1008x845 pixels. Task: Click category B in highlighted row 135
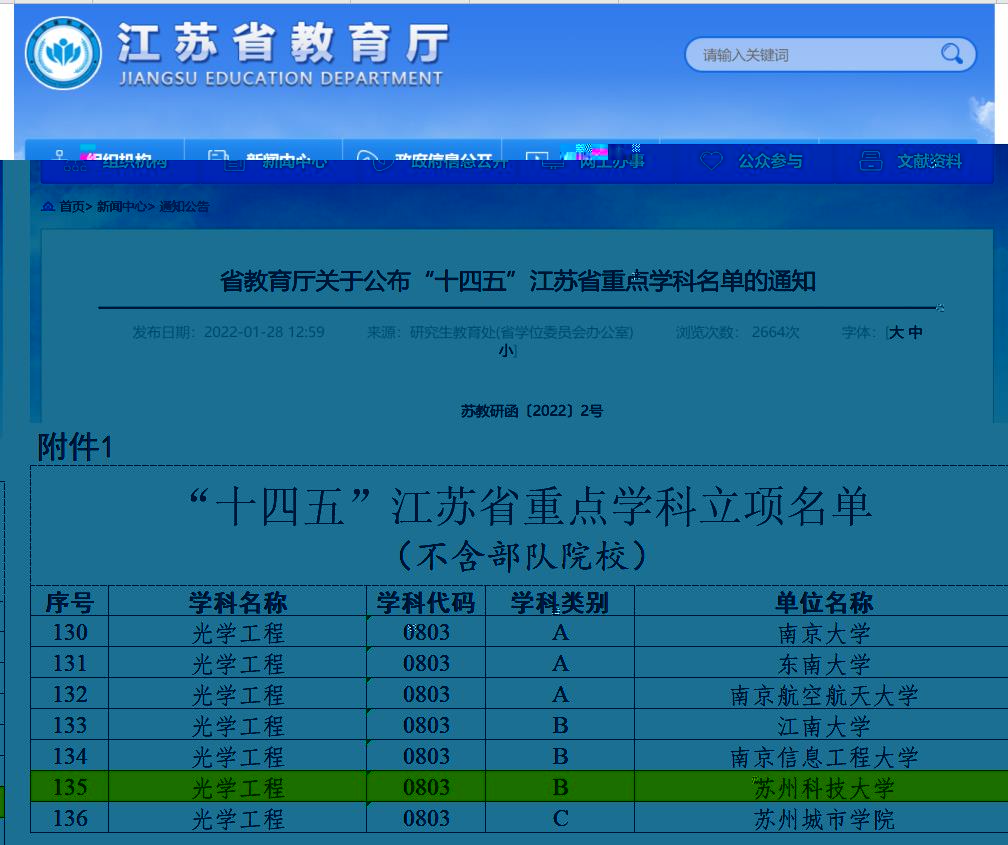(x=559, y=786)
